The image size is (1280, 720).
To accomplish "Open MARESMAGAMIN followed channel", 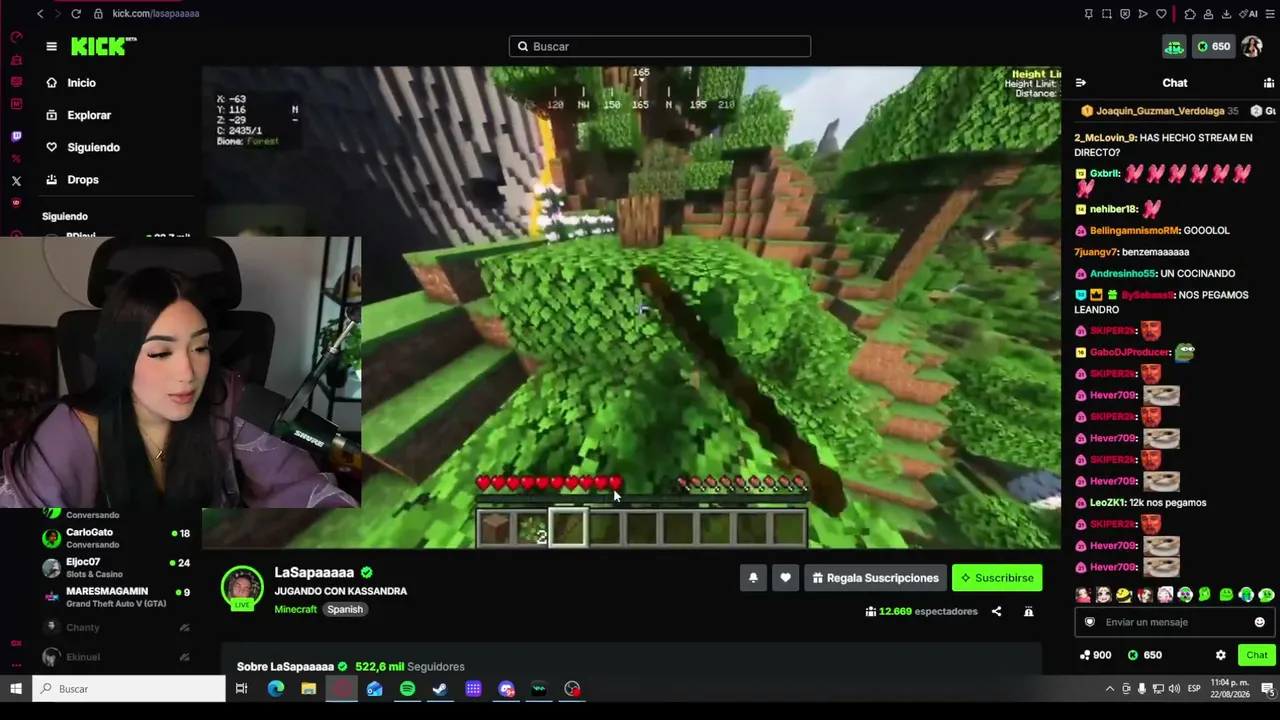I will pos(116,597).
